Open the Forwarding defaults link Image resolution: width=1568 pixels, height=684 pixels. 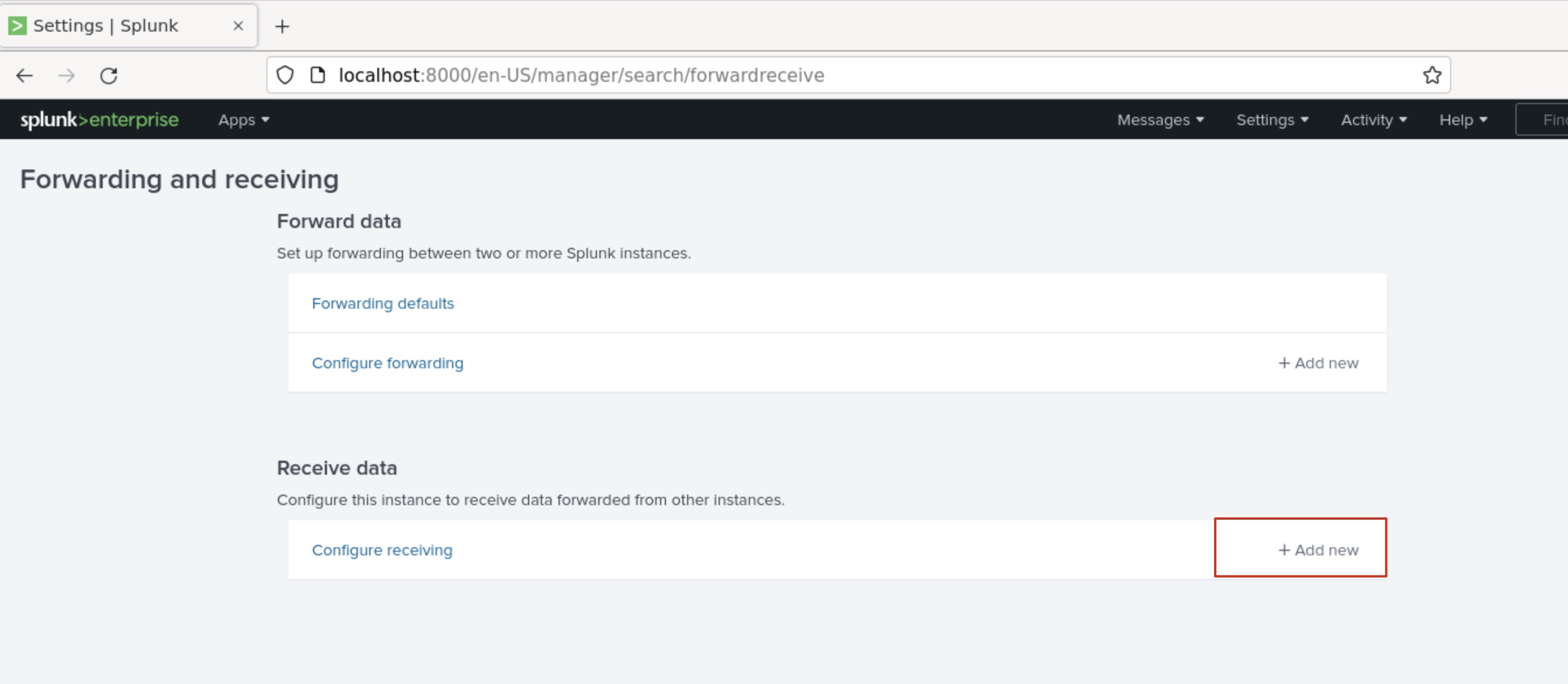pos(383,303)
